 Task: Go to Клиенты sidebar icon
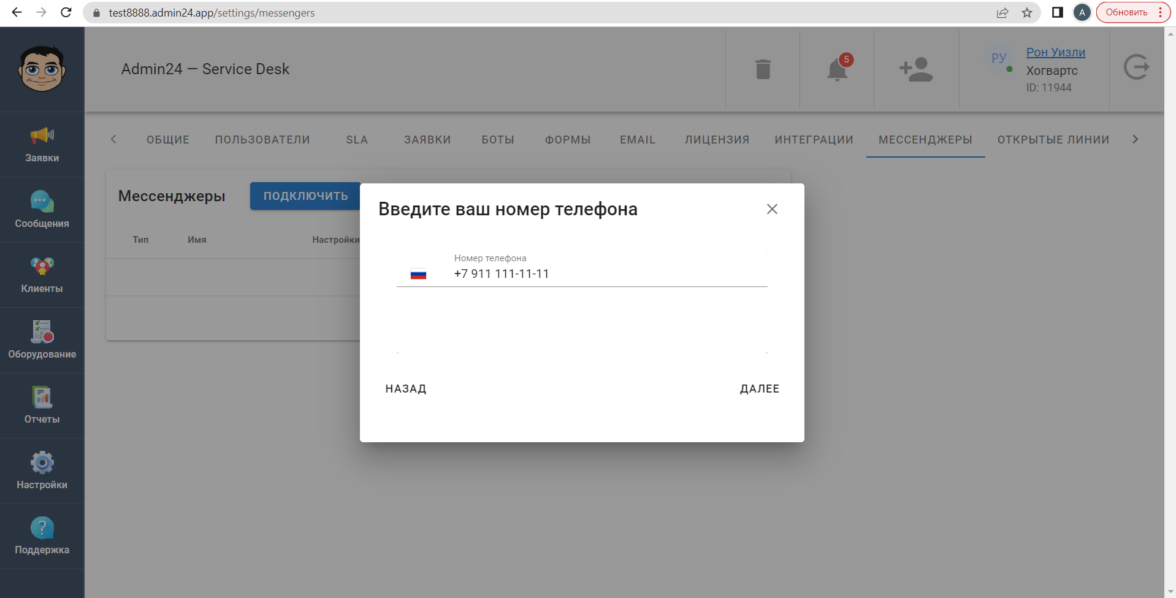pos(42,275)
